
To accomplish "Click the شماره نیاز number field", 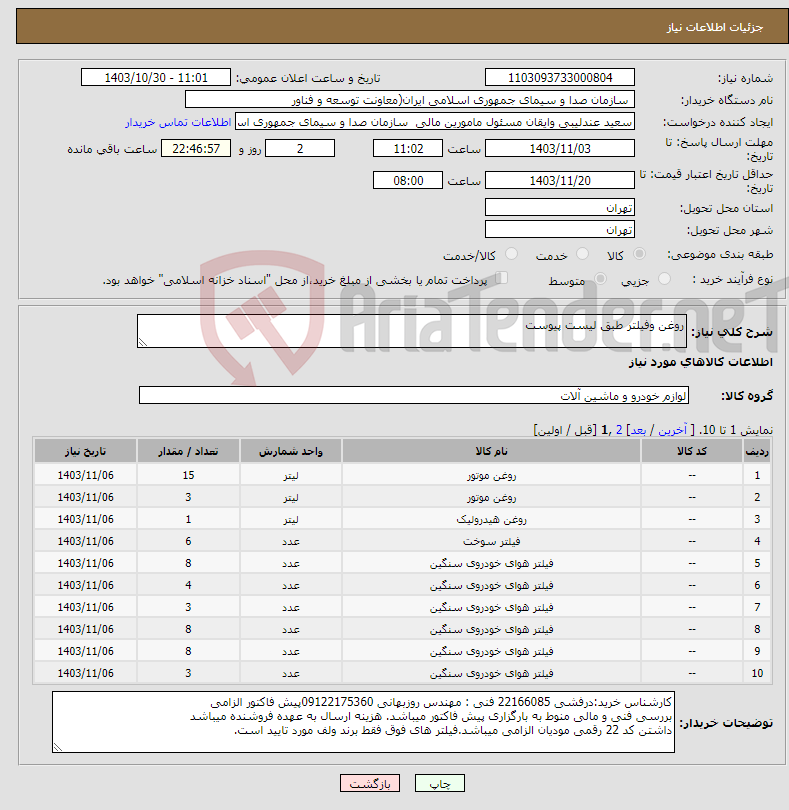I will click(560, 77).
